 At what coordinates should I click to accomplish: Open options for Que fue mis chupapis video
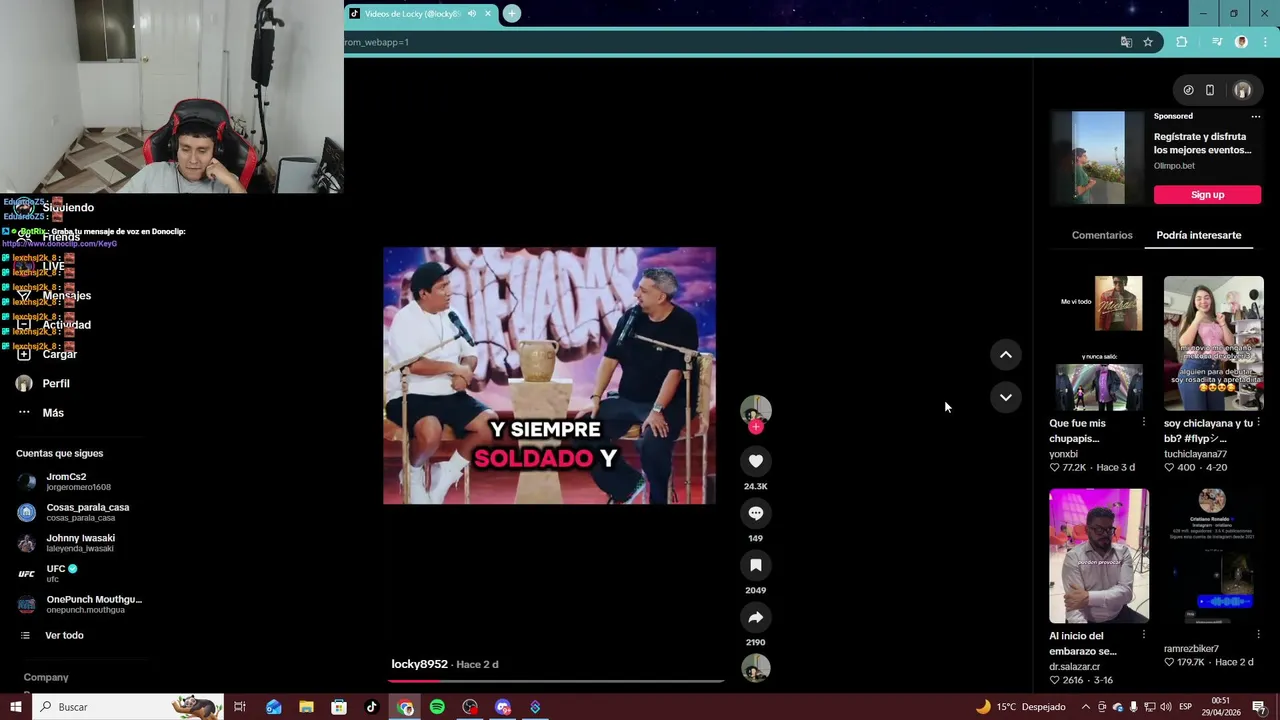[1144, 422]
